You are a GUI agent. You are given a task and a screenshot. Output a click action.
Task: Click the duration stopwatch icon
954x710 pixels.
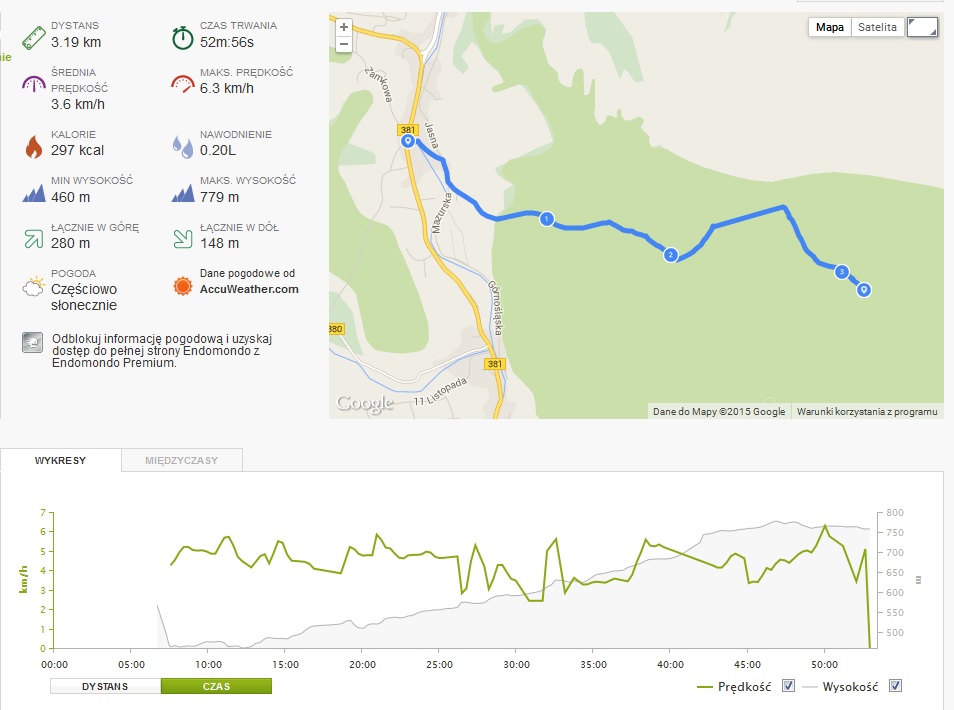click(x=182, y=37)
